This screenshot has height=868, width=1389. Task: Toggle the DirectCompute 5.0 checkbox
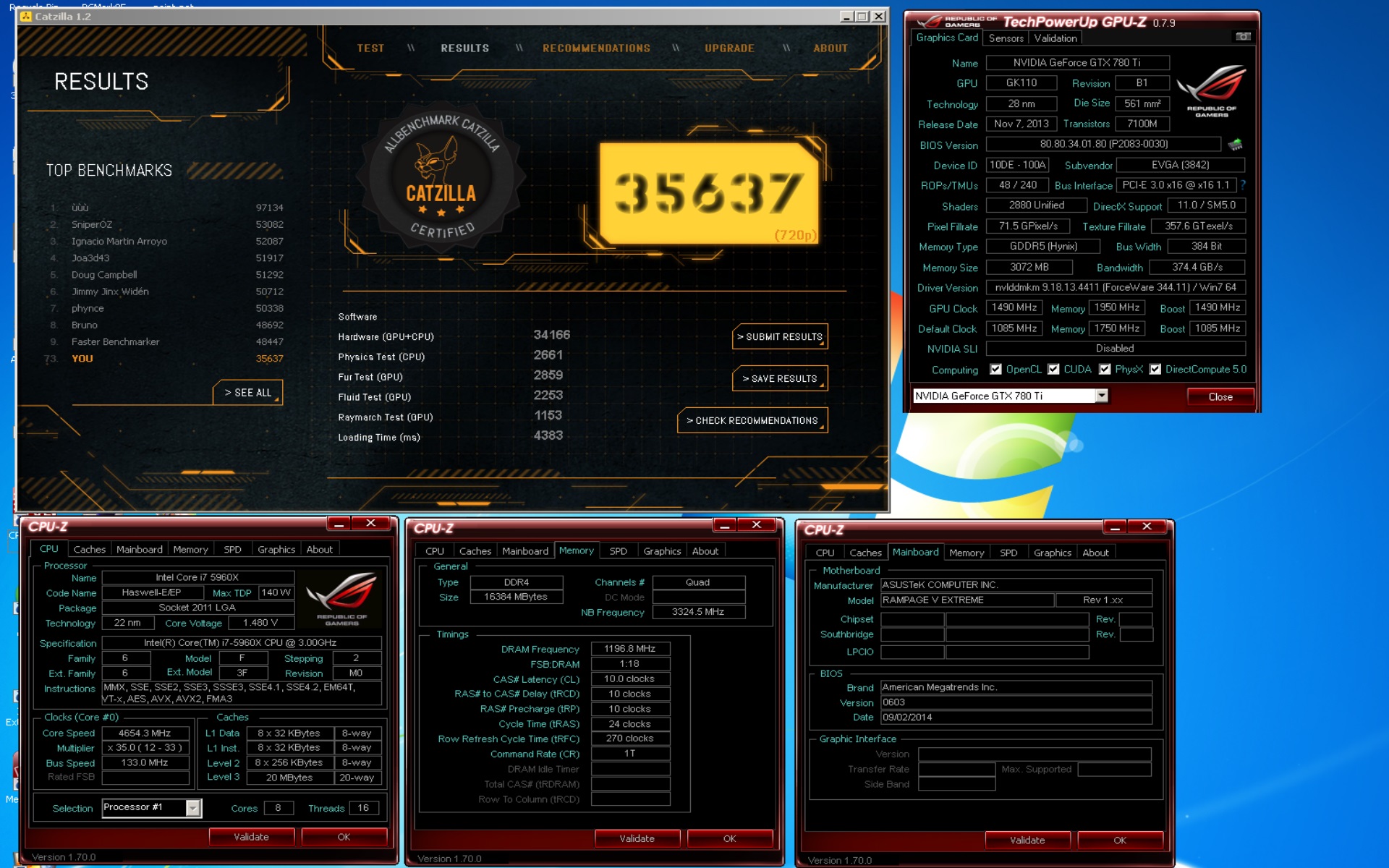click(1155, 369)
